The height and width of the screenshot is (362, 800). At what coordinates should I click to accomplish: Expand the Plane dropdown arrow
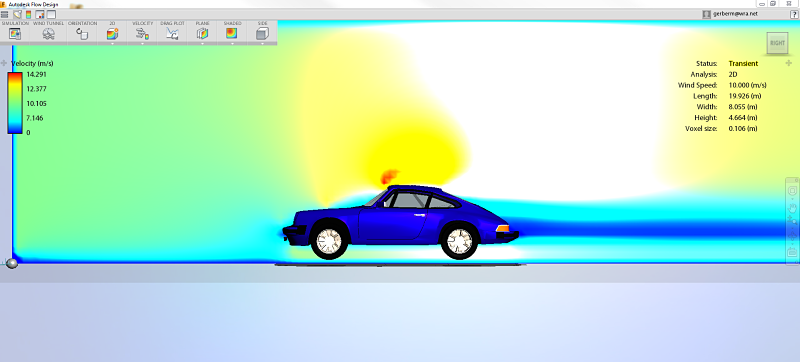[x=203, y=43]
